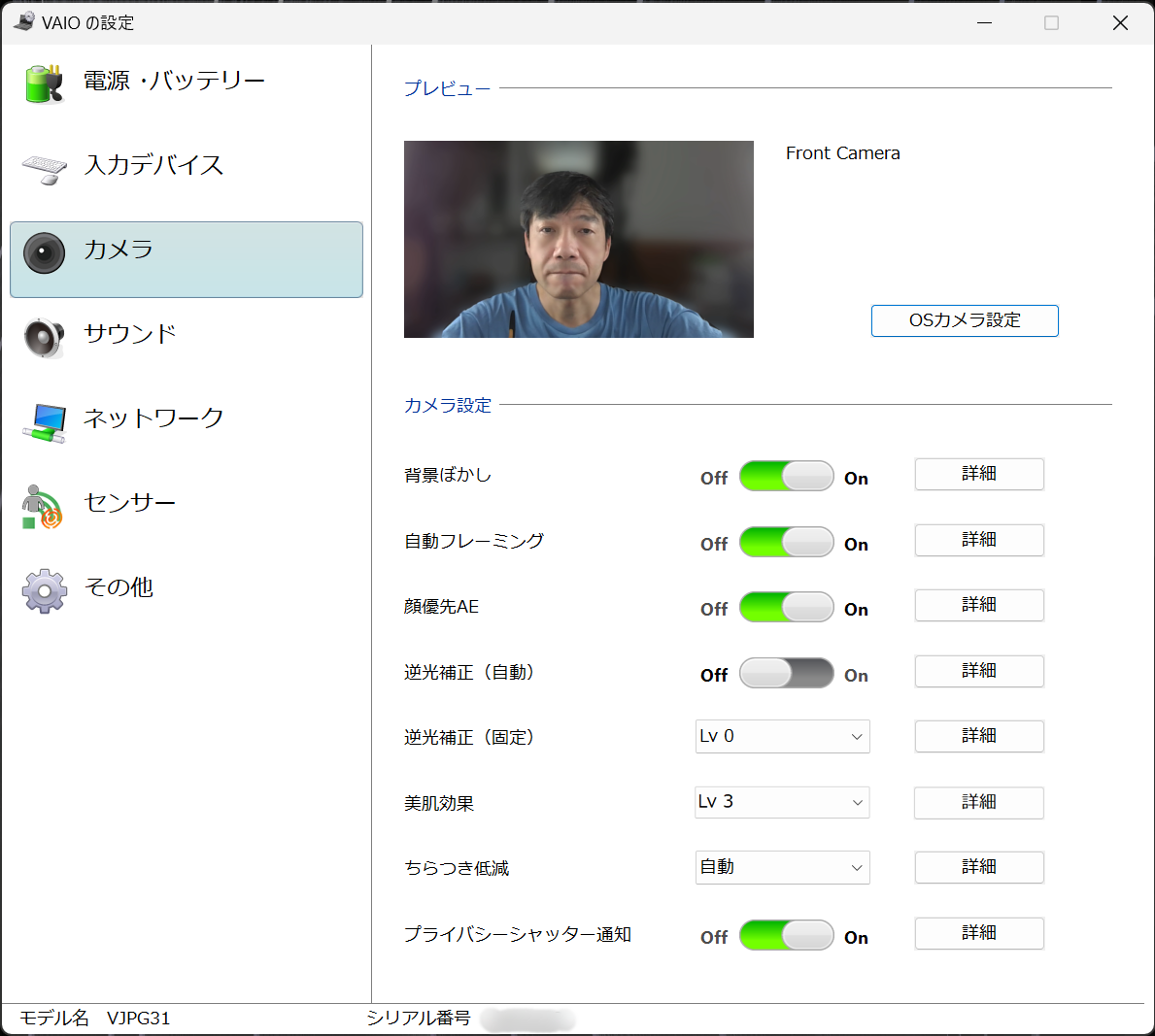
Task: Click the keyboard icon for 入力デバイス
Action: point(44,168)
